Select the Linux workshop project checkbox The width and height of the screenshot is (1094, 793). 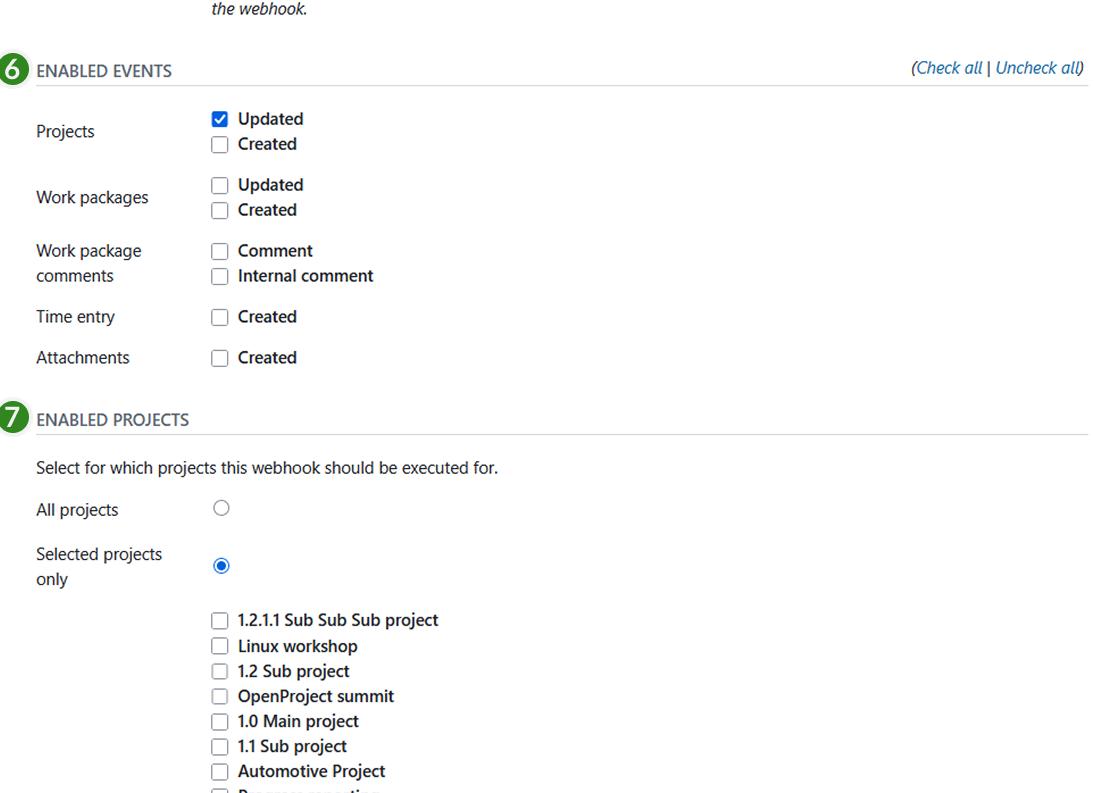(x=220, y=646)
